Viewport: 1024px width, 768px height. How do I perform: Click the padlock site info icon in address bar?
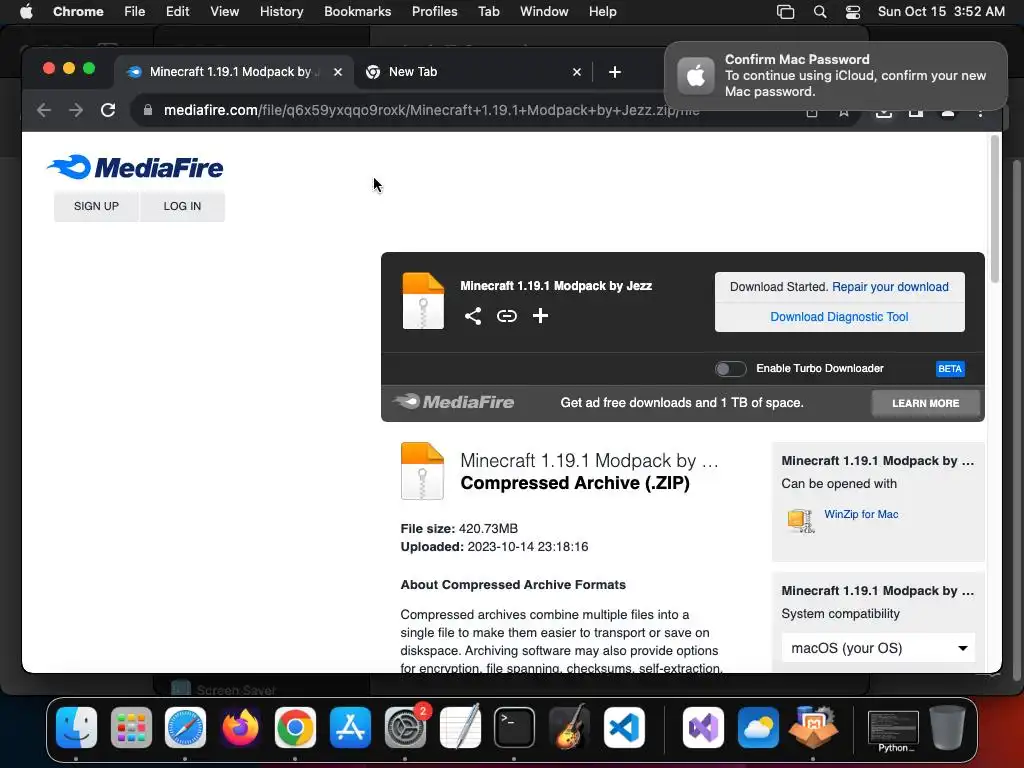[148, 110]
